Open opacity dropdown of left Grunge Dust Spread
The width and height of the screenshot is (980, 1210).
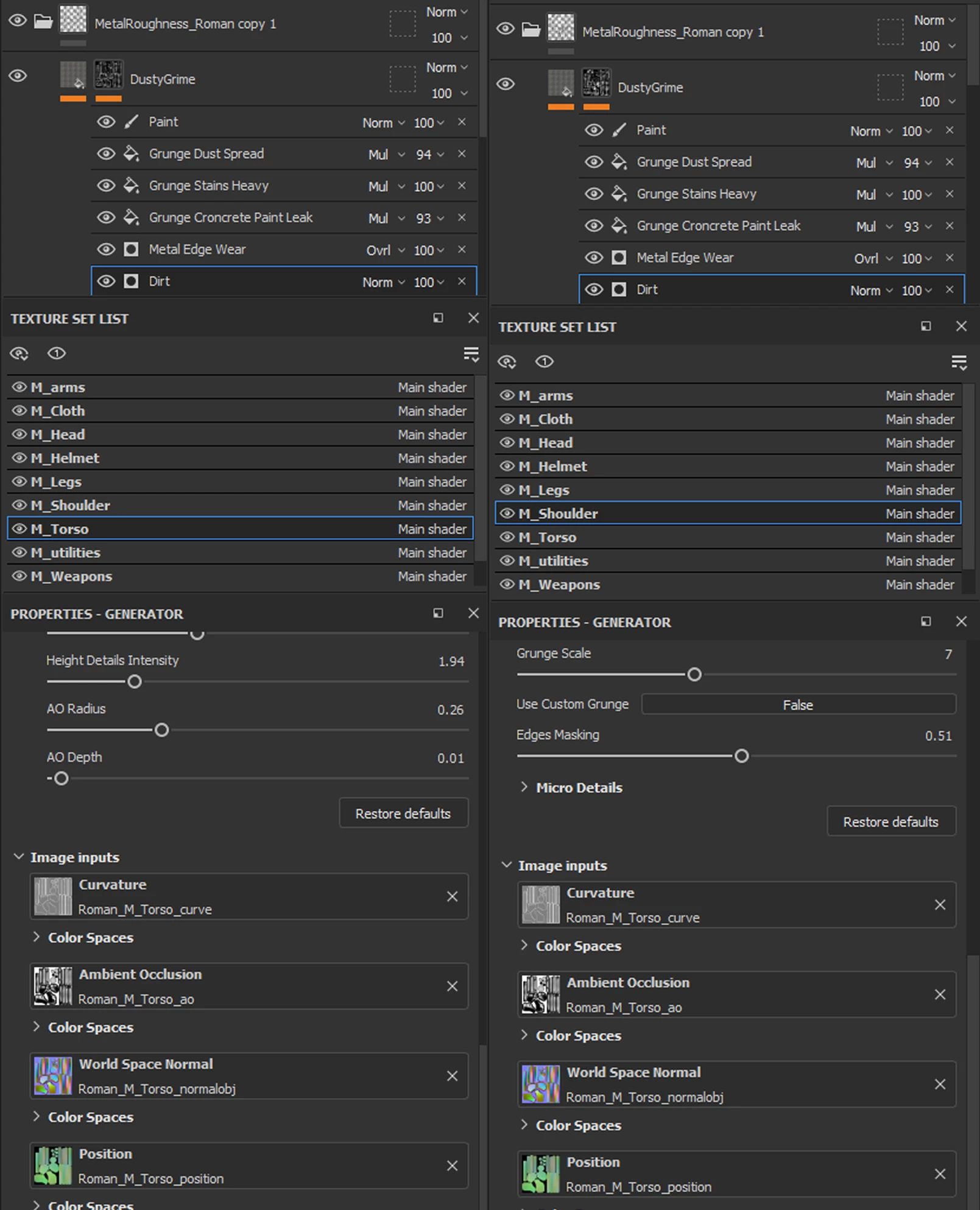click(430, 155)
